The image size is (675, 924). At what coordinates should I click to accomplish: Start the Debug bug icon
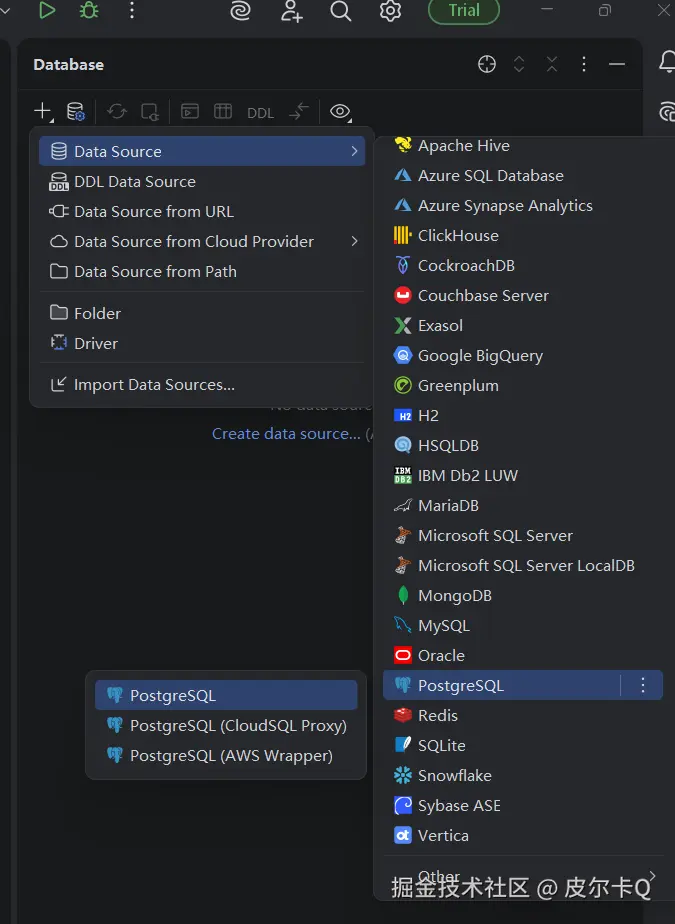point(89,11)
